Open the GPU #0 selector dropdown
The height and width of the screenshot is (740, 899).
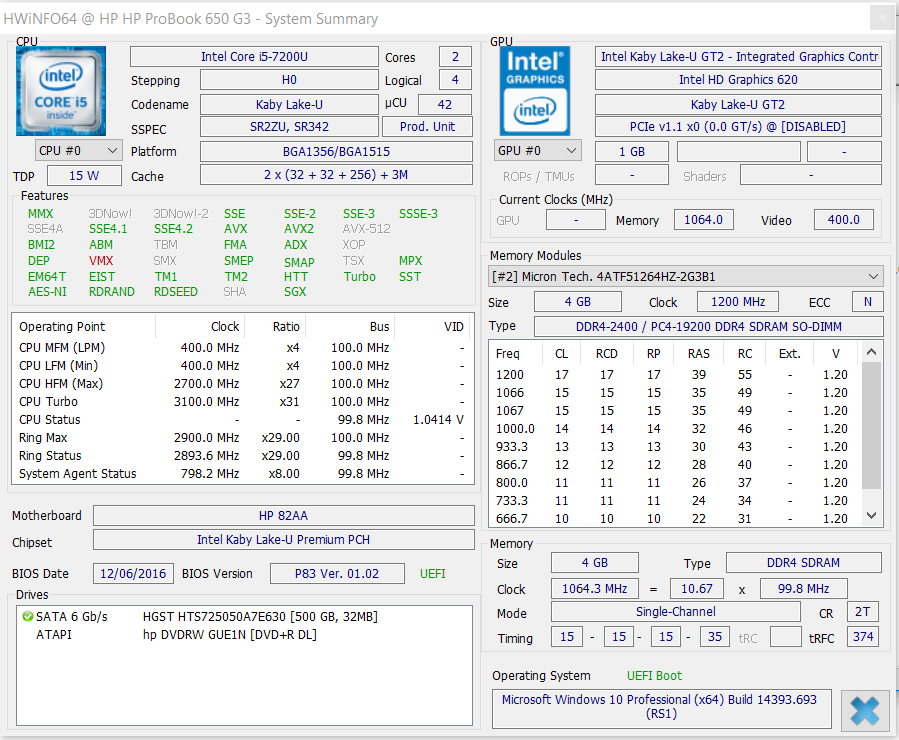tap(538, 151)
